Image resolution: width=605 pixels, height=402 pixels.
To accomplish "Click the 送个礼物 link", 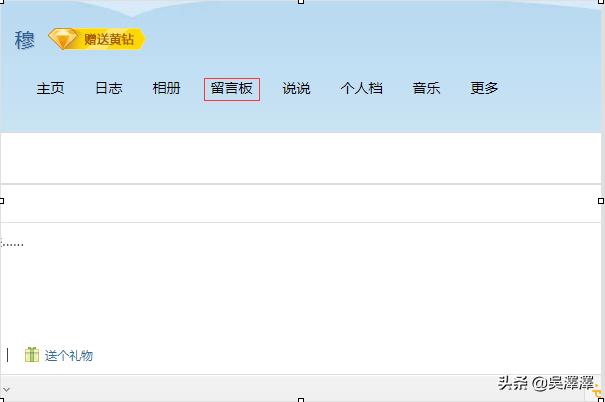I will coord(69,355).
